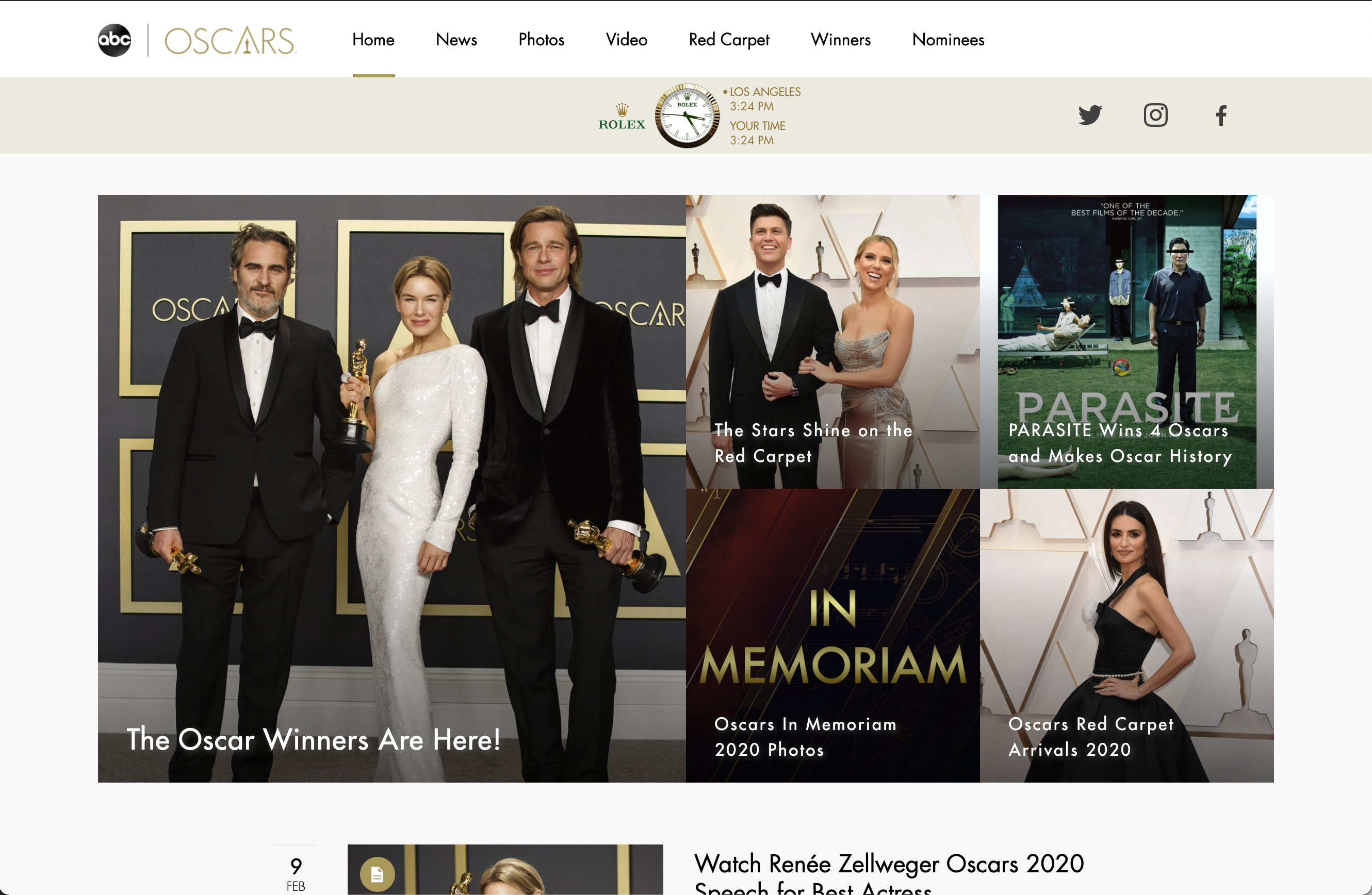Click the Rolex analog clock face
This screenshot has width=1372, height=895.
coord(687,116)
